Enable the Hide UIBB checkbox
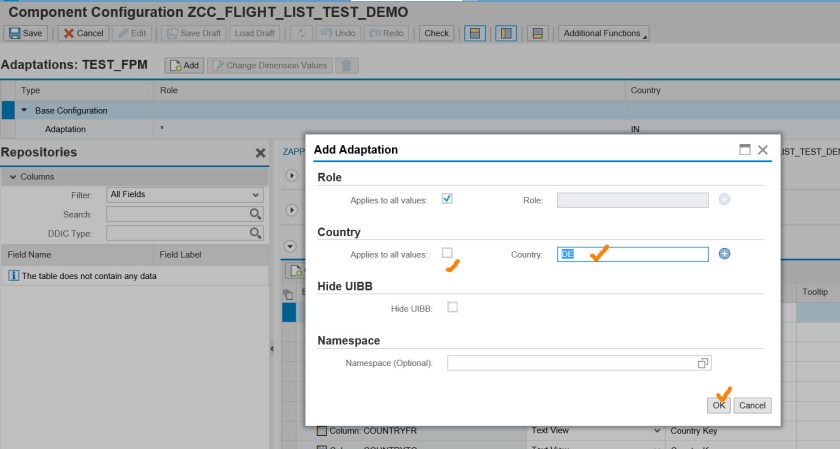The width and height of the screenshot is (840, 449). point(452,308)
